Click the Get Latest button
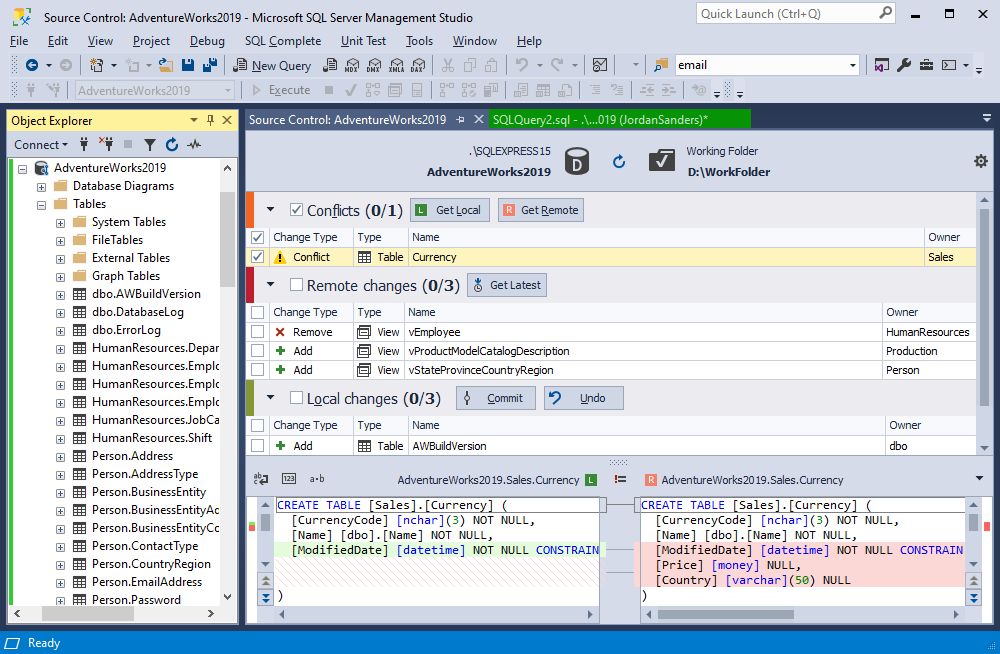The width and height of the screenshot is (1000, 654). [x=507, y=285]
